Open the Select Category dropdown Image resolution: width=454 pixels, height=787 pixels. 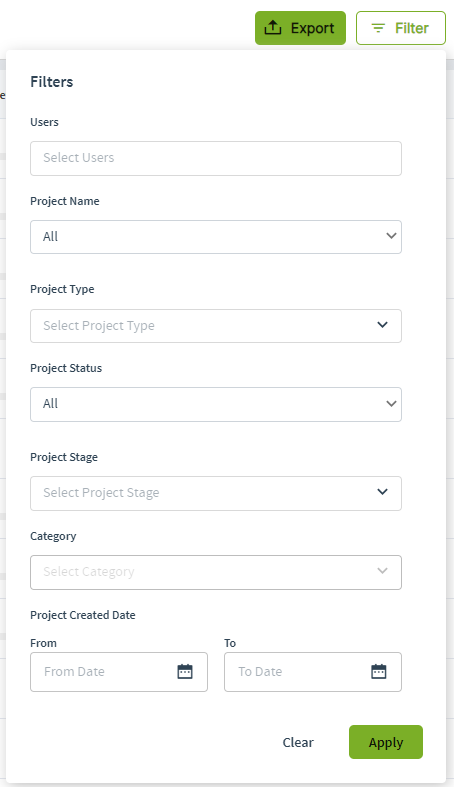[x=216, y=572]
